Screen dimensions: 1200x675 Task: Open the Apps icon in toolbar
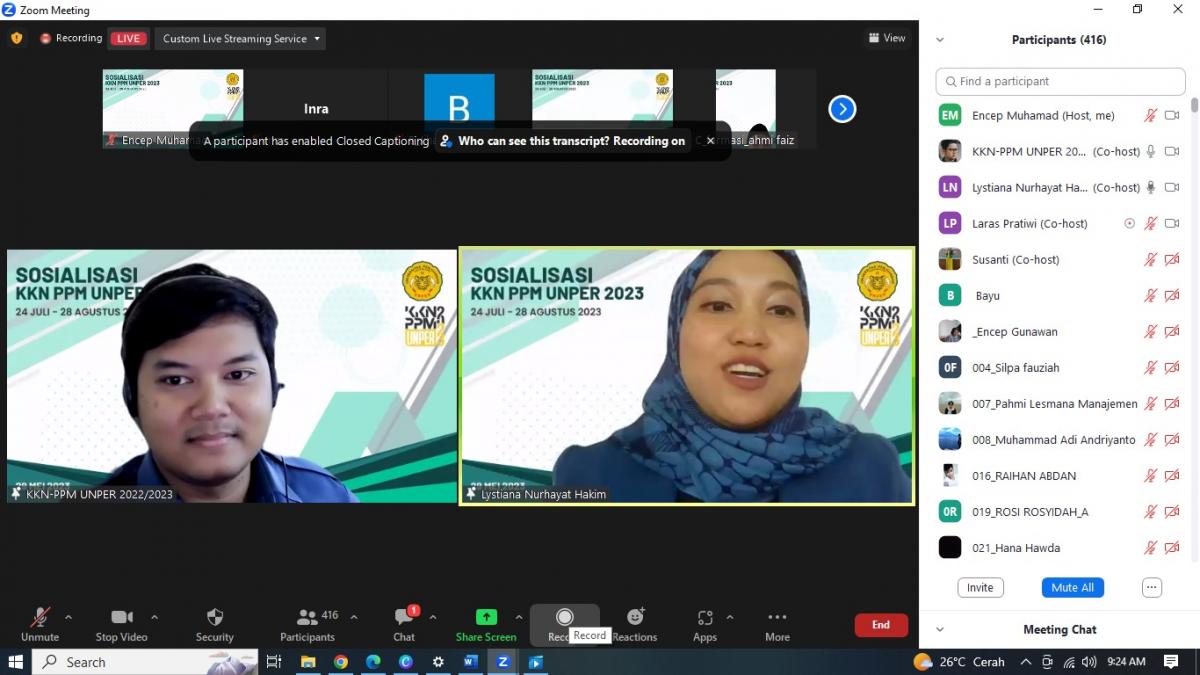coord(705,618)
